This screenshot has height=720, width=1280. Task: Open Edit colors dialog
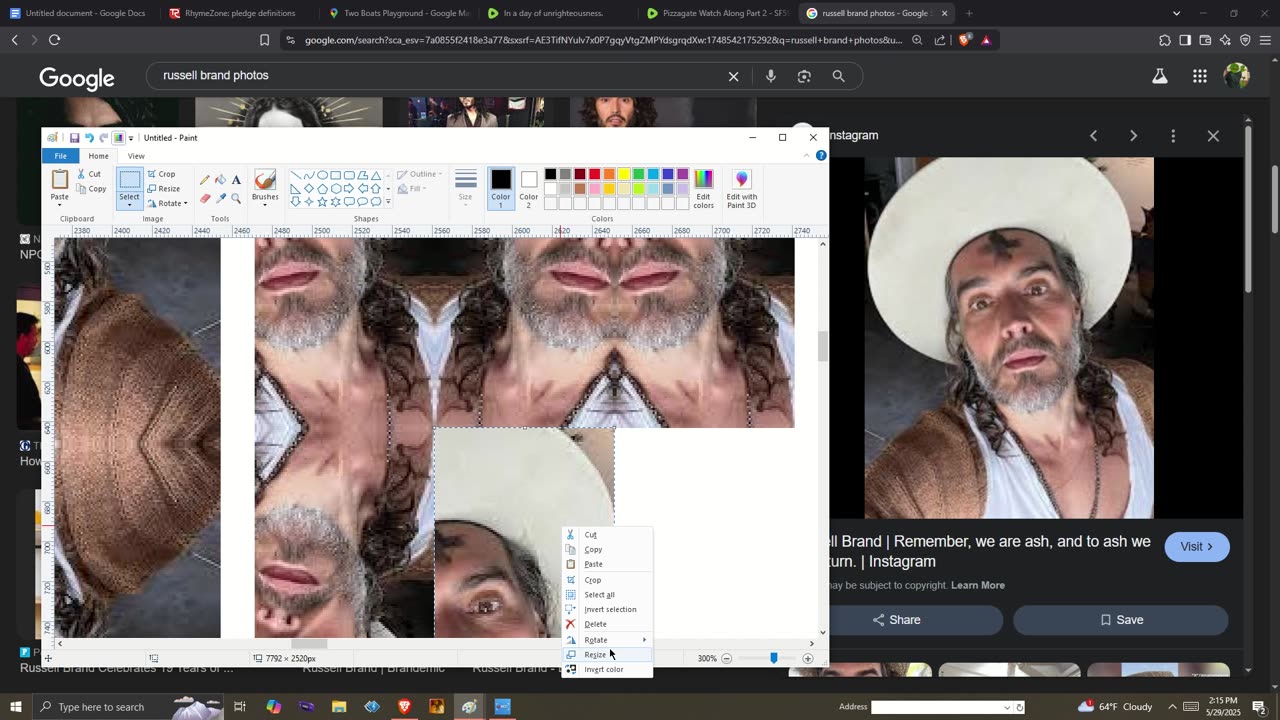tap(704, 189)
